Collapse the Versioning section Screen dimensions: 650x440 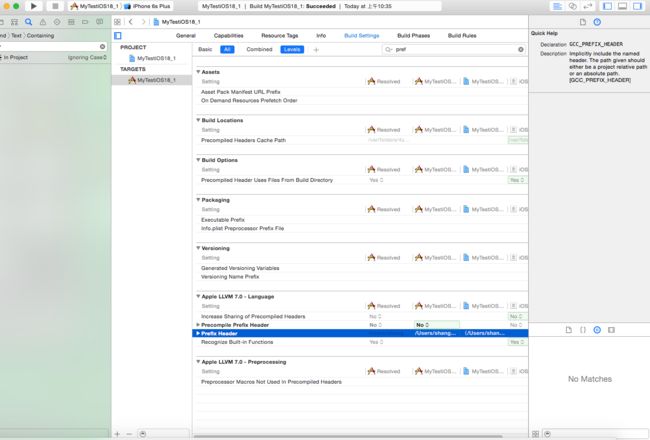tap(198, 248)
